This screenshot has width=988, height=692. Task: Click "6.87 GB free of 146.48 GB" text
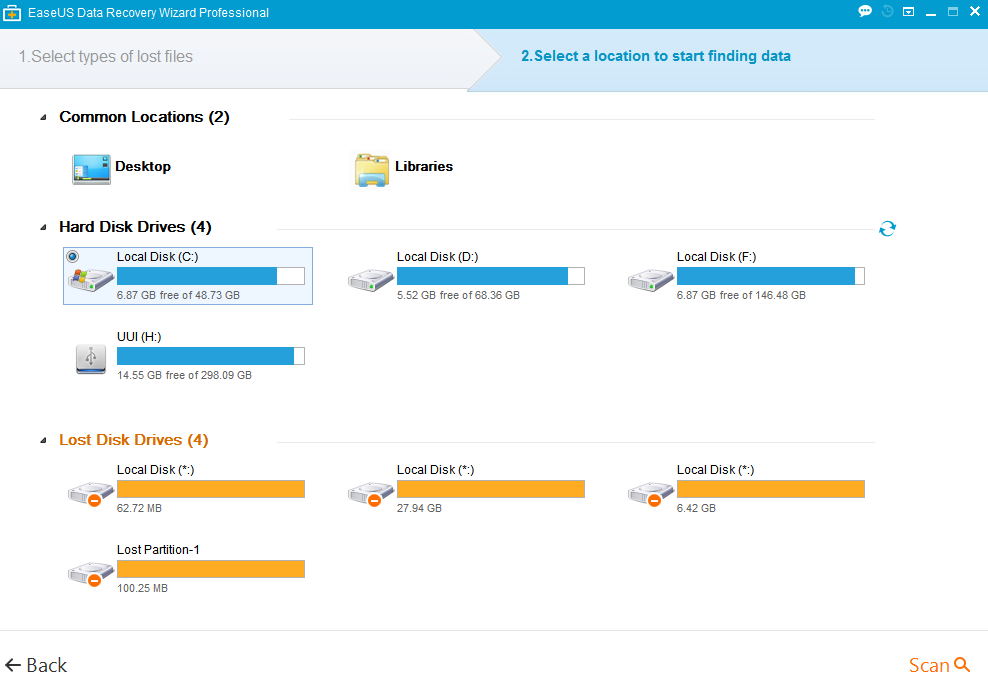(x=741, y=295)
